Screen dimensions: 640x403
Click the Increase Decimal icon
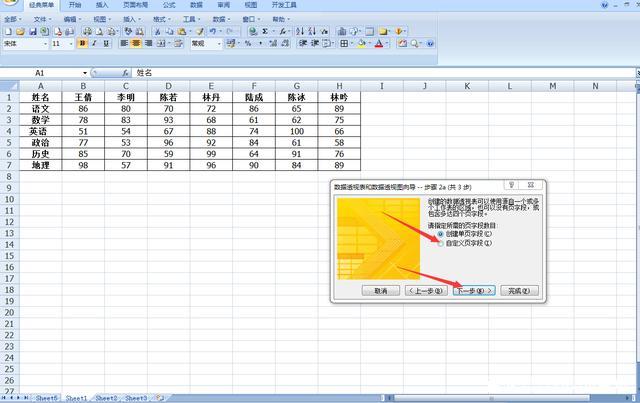coord(273,43)
